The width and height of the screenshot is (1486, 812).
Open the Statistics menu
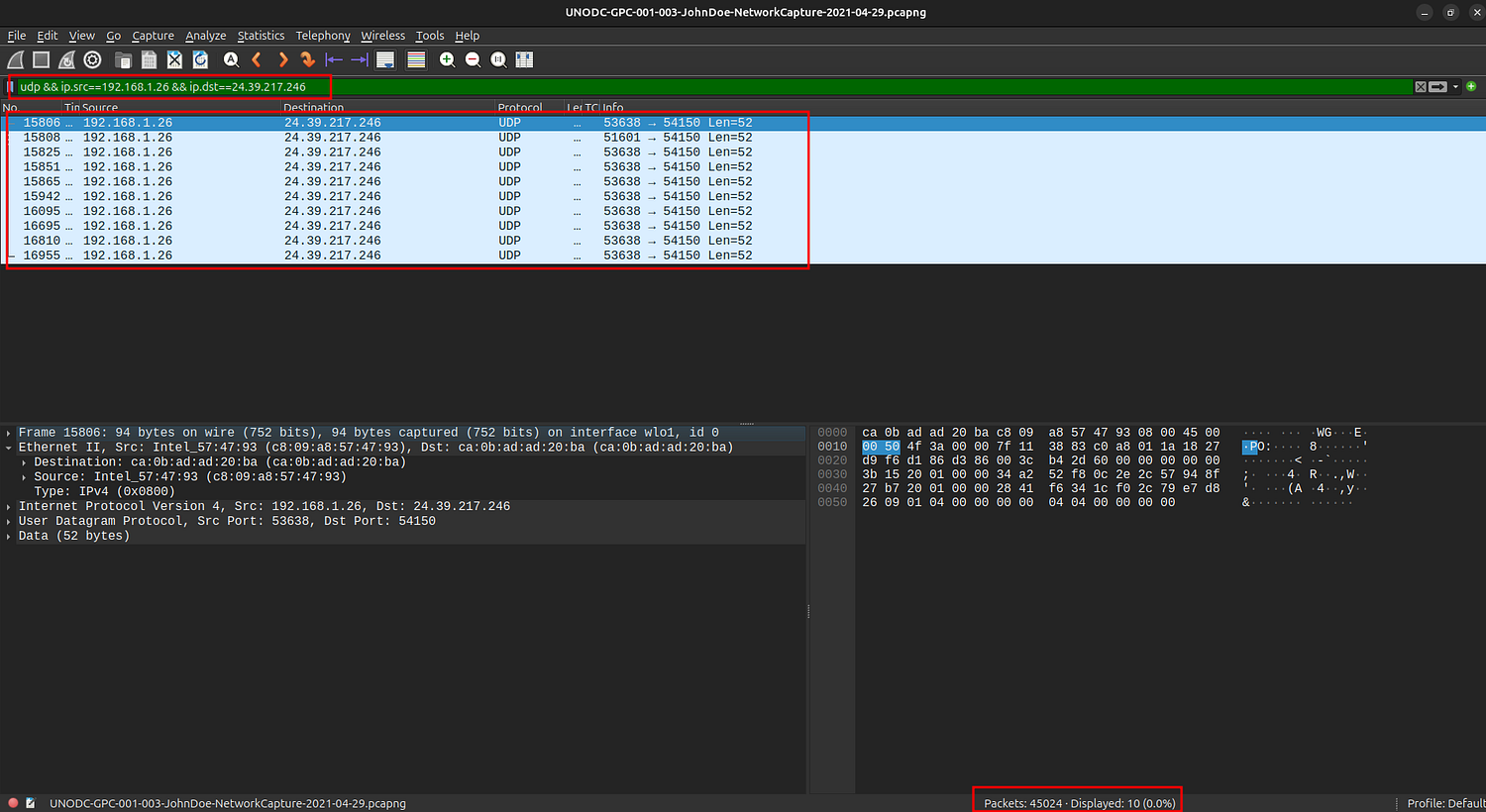261,36
